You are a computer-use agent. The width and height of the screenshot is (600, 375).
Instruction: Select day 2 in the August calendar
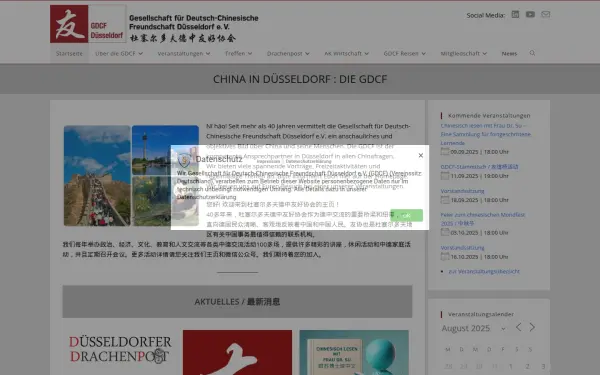527,366
